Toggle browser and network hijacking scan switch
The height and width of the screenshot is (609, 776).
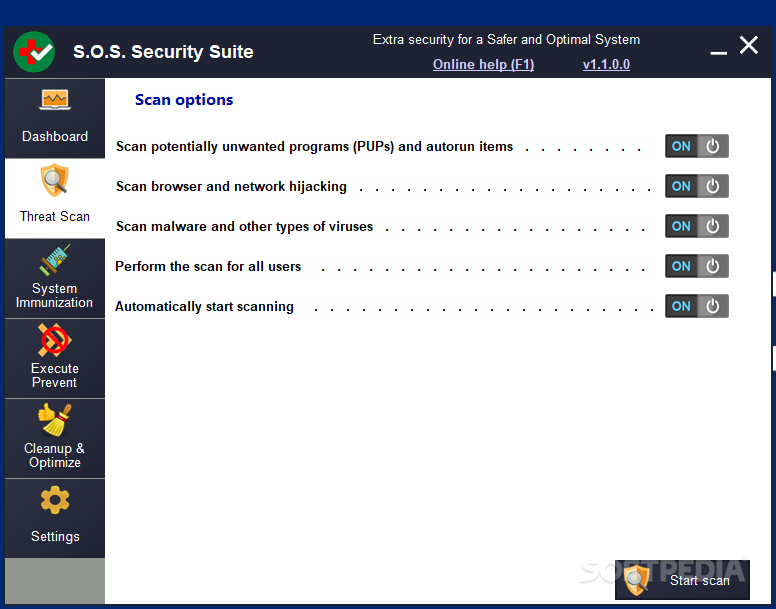click(696, 186)
